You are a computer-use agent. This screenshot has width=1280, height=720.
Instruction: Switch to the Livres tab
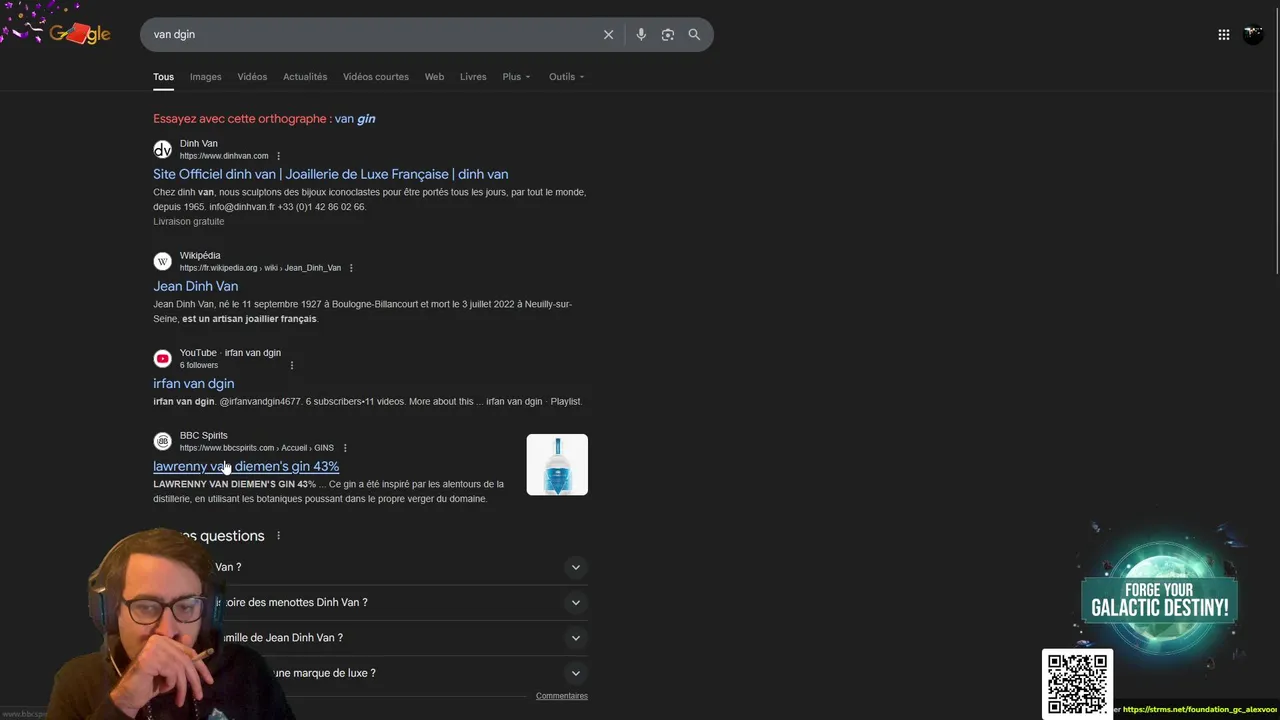(x=473, y=77)
